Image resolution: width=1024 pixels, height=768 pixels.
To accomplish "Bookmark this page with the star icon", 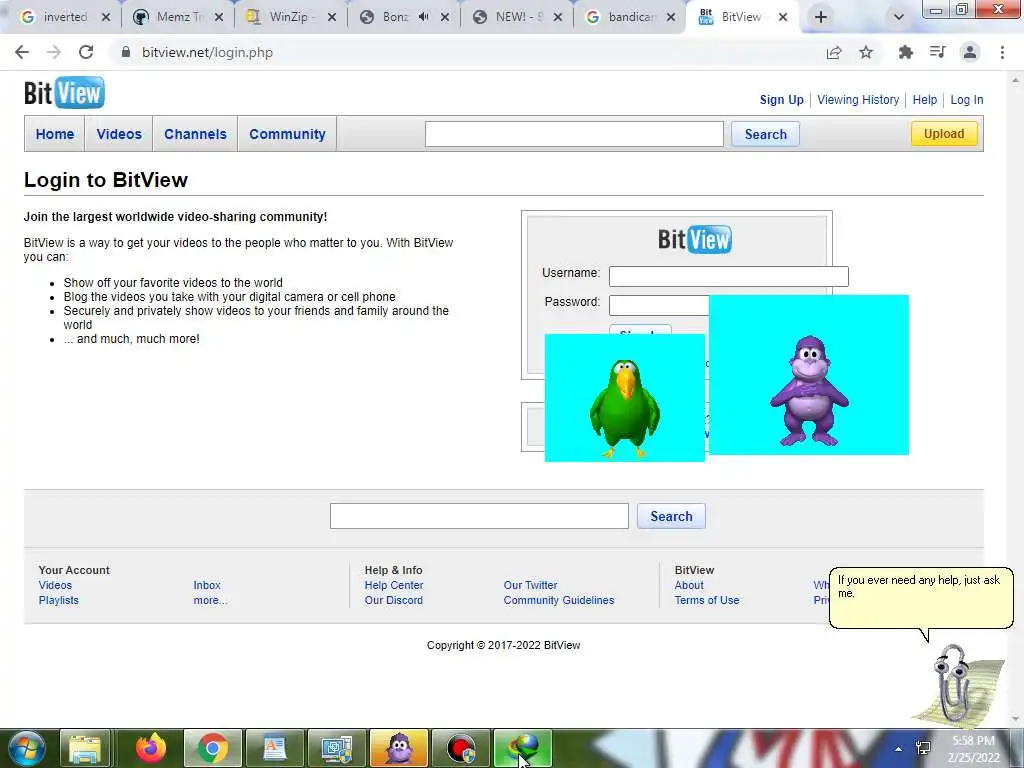I will pos(866,52).
